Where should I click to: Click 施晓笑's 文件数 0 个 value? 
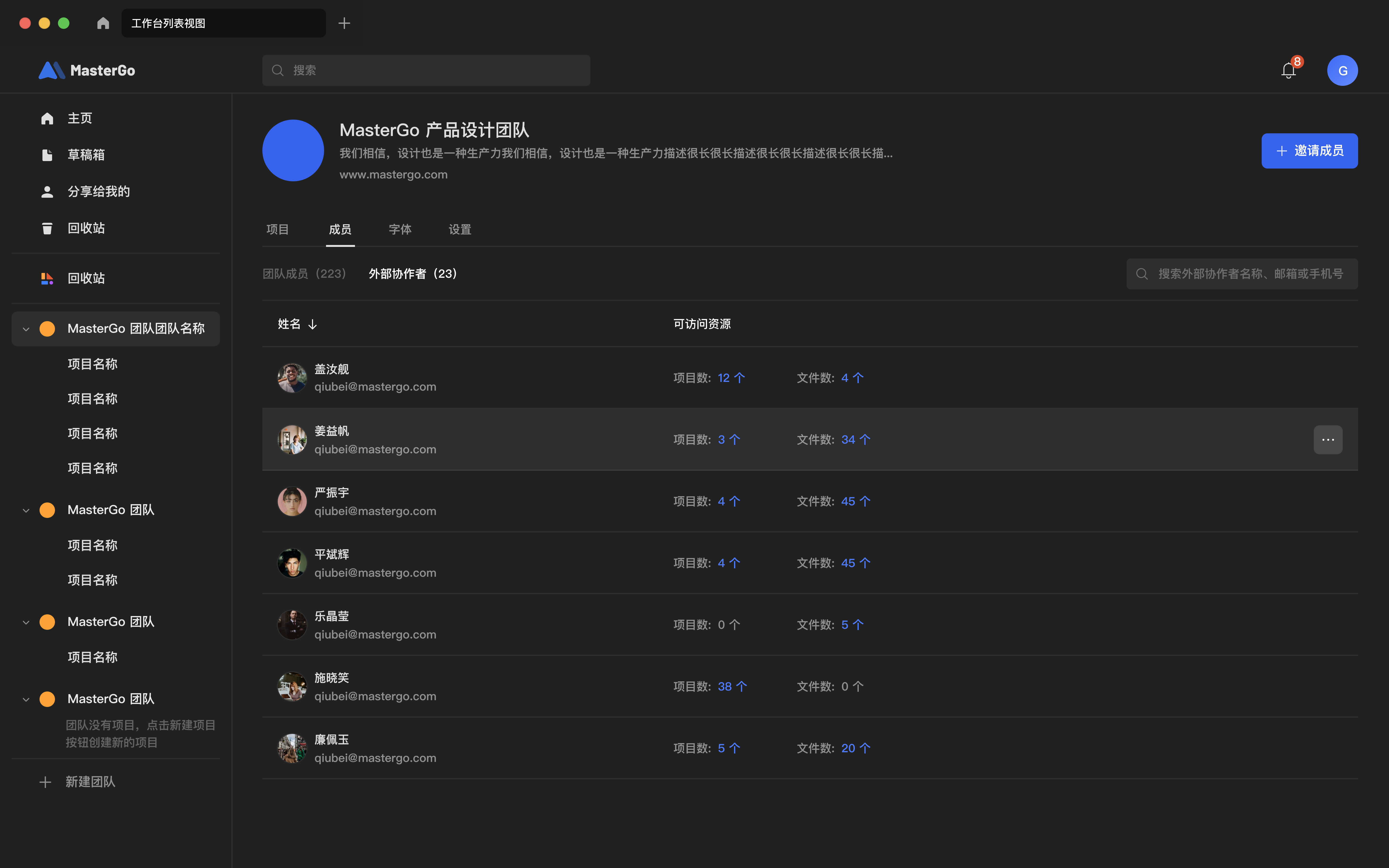point(852,687)
